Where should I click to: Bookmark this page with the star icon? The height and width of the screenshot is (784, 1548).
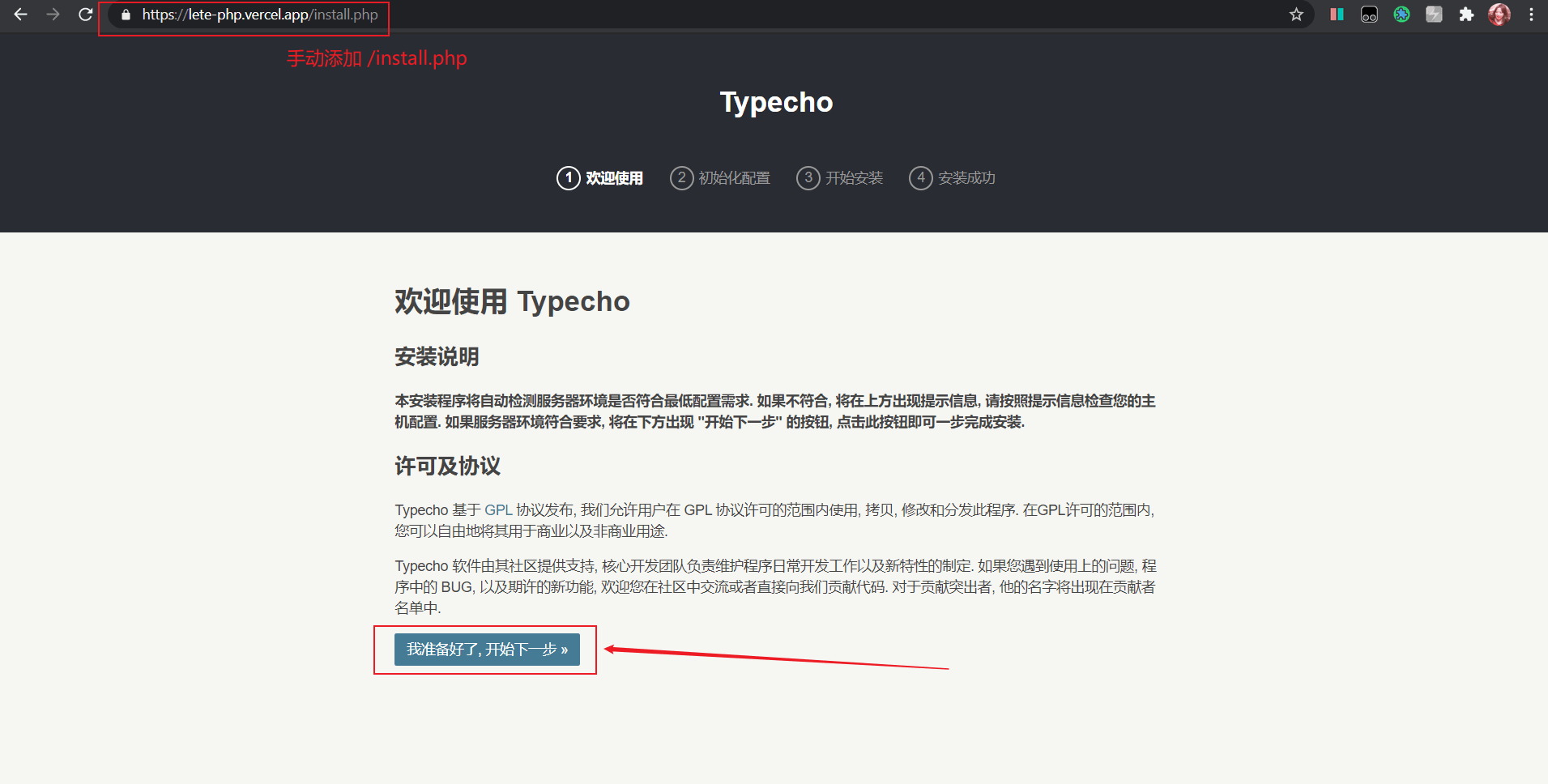pos(1296,15)
